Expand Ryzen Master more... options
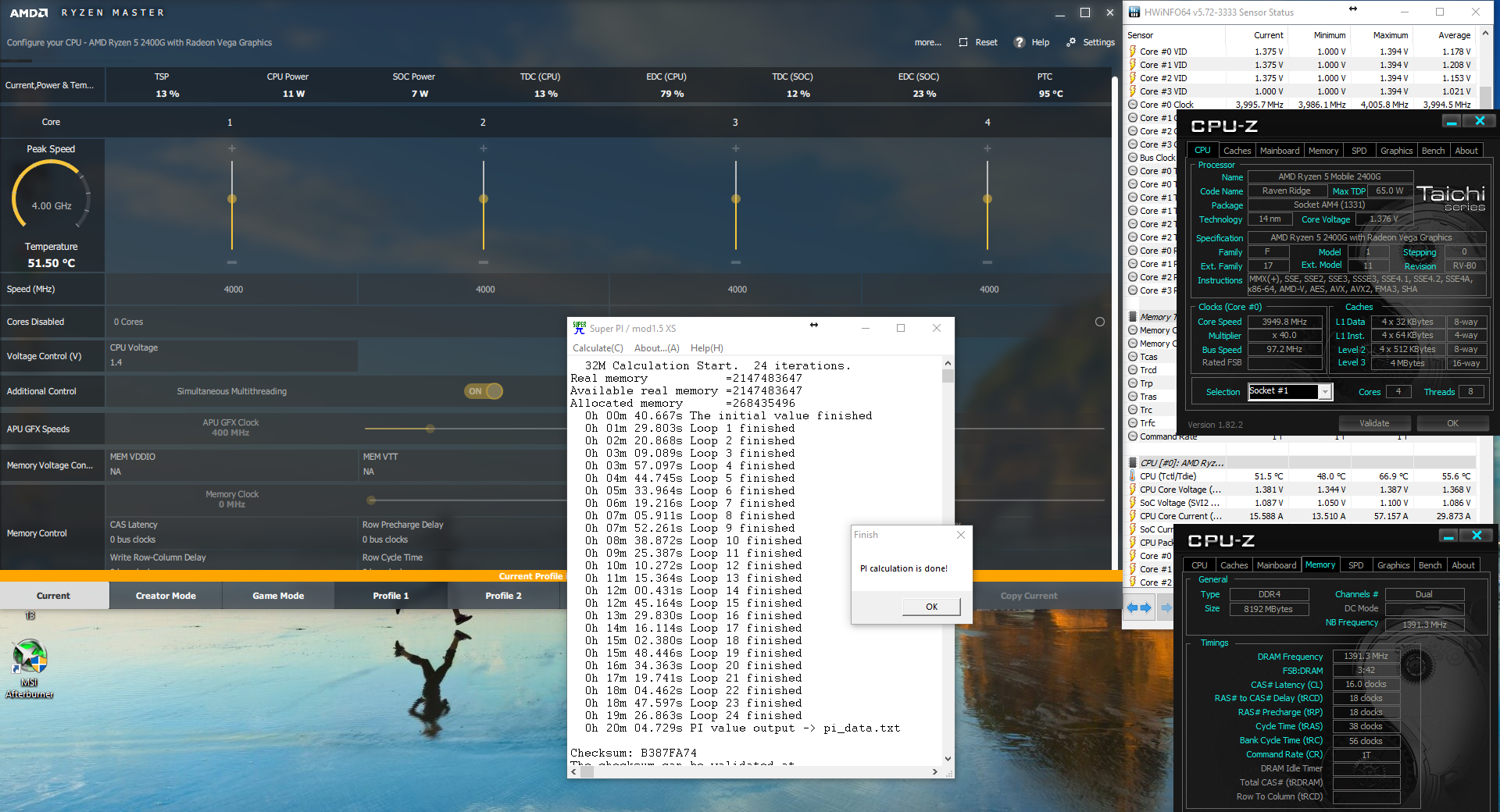 tap(928, 42)
